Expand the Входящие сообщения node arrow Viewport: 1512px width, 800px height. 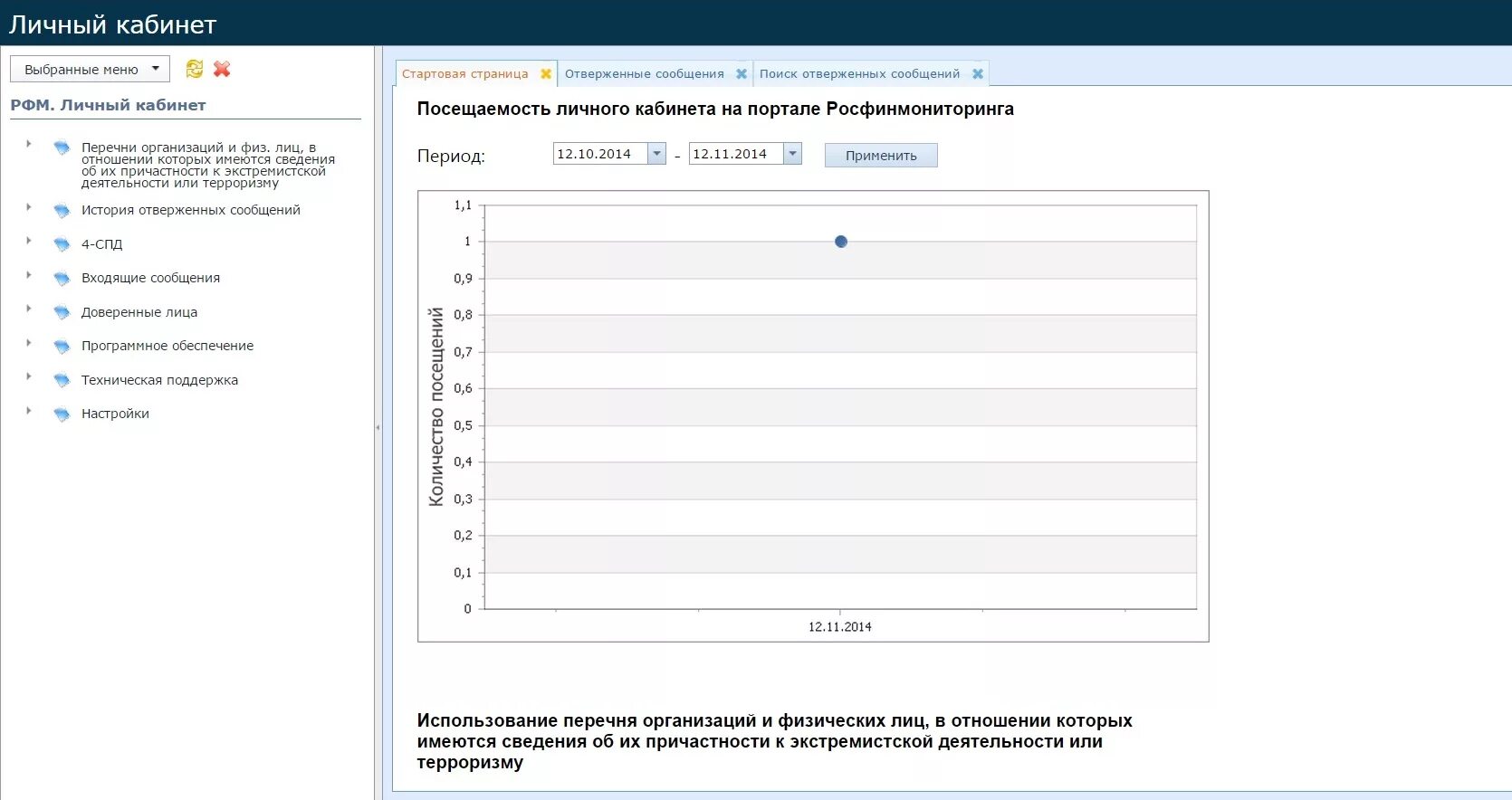[29, 275]
